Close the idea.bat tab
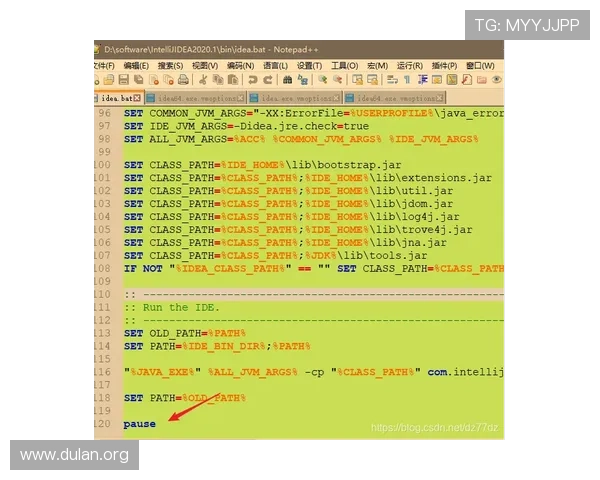The width and height of the screenshot is (600, 480). pos(137,98)
